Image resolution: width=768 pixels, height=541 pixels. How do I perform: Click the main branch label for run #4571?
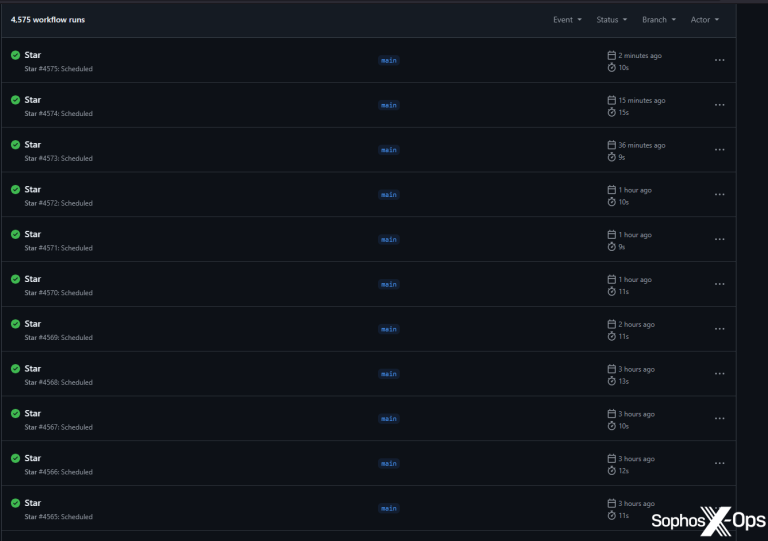pos(388,240)
